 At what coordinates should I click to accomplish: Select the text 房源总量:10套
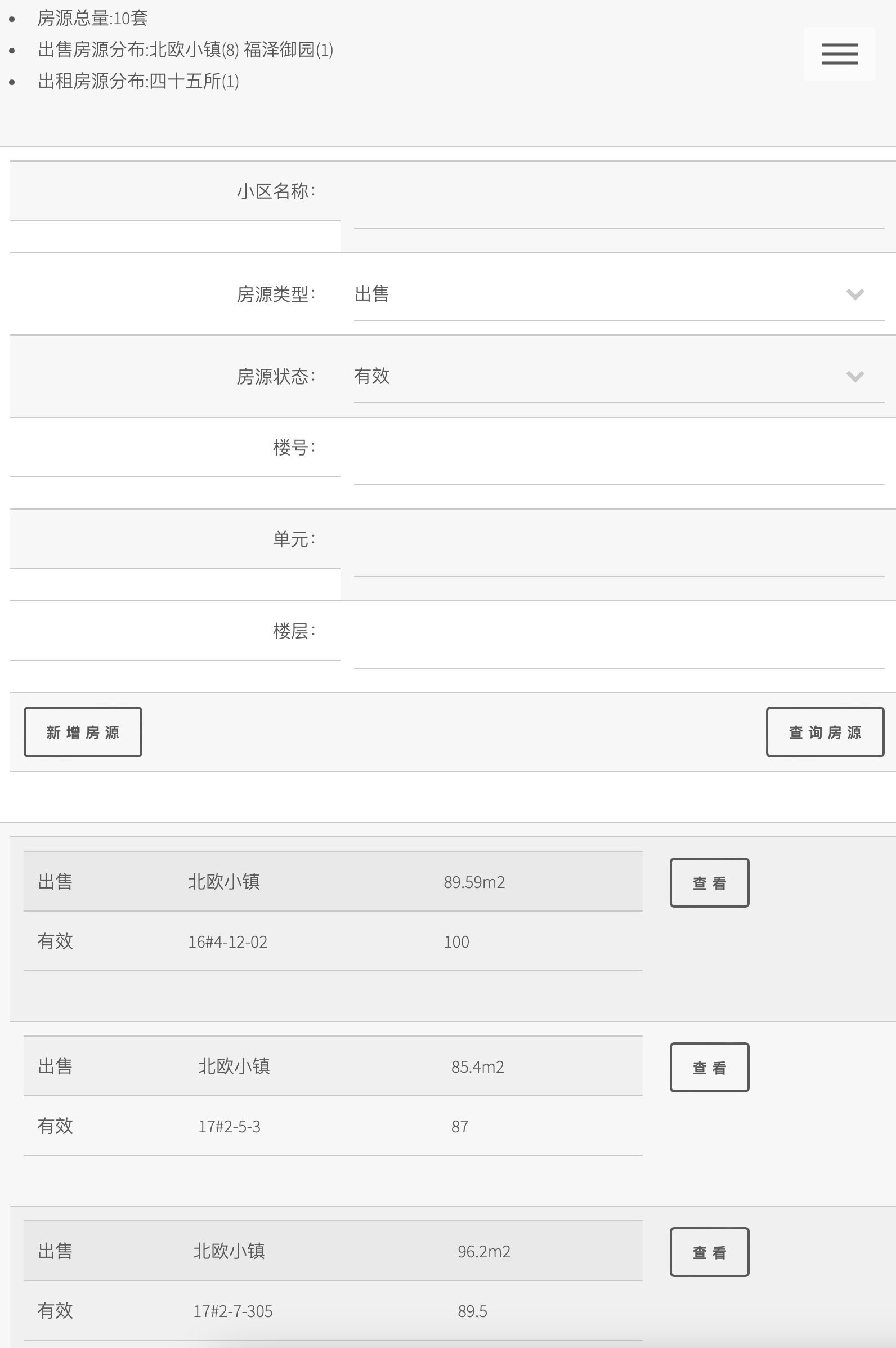[92, 18]
